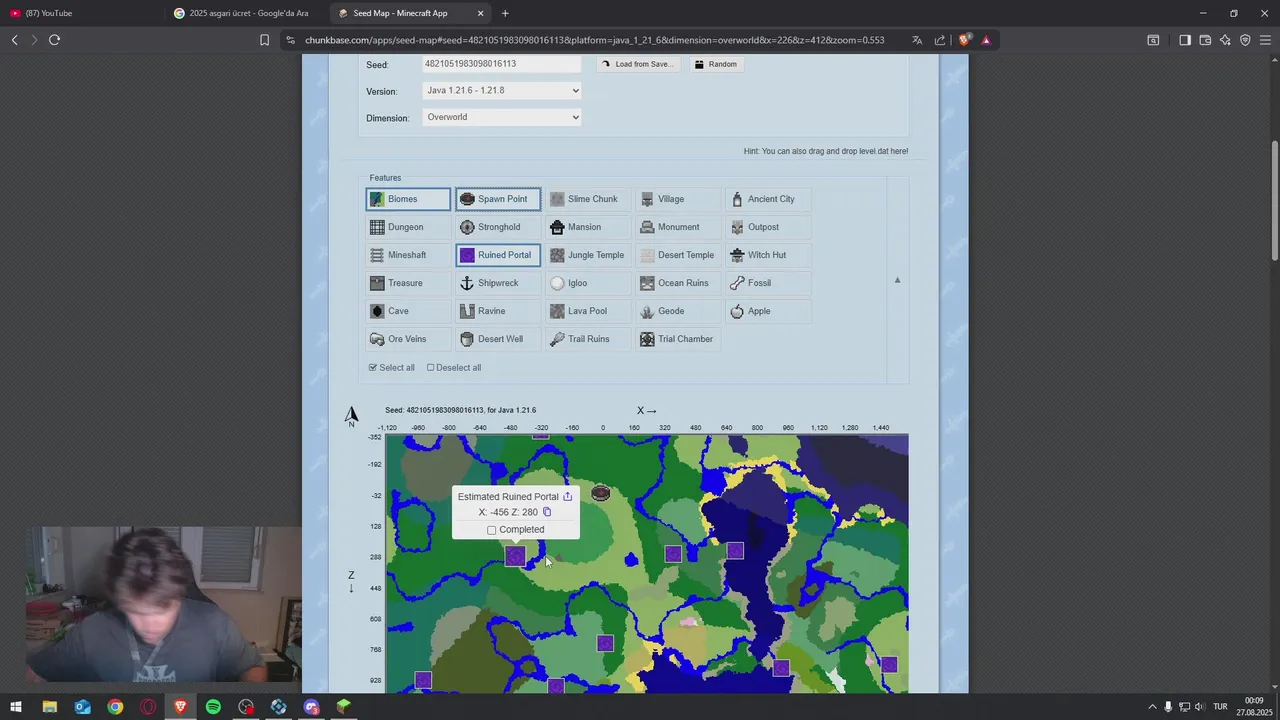
Task: Bookmark this page
Action: coord(264,40)
